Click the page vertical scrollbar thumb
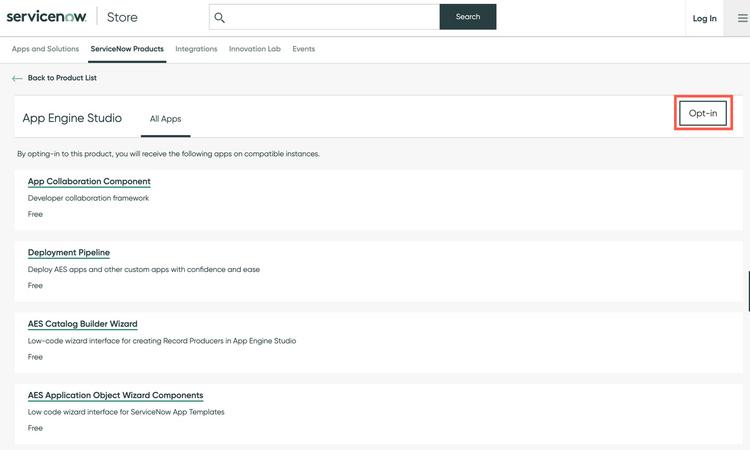The image size is (750, 450). click(749, 291)
